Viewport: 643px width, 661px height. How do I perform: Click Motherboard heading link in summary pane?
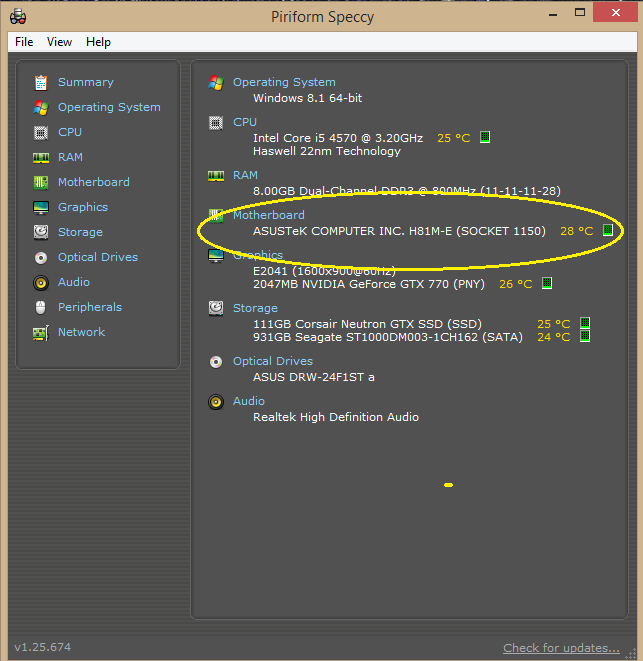pos(269,215)
